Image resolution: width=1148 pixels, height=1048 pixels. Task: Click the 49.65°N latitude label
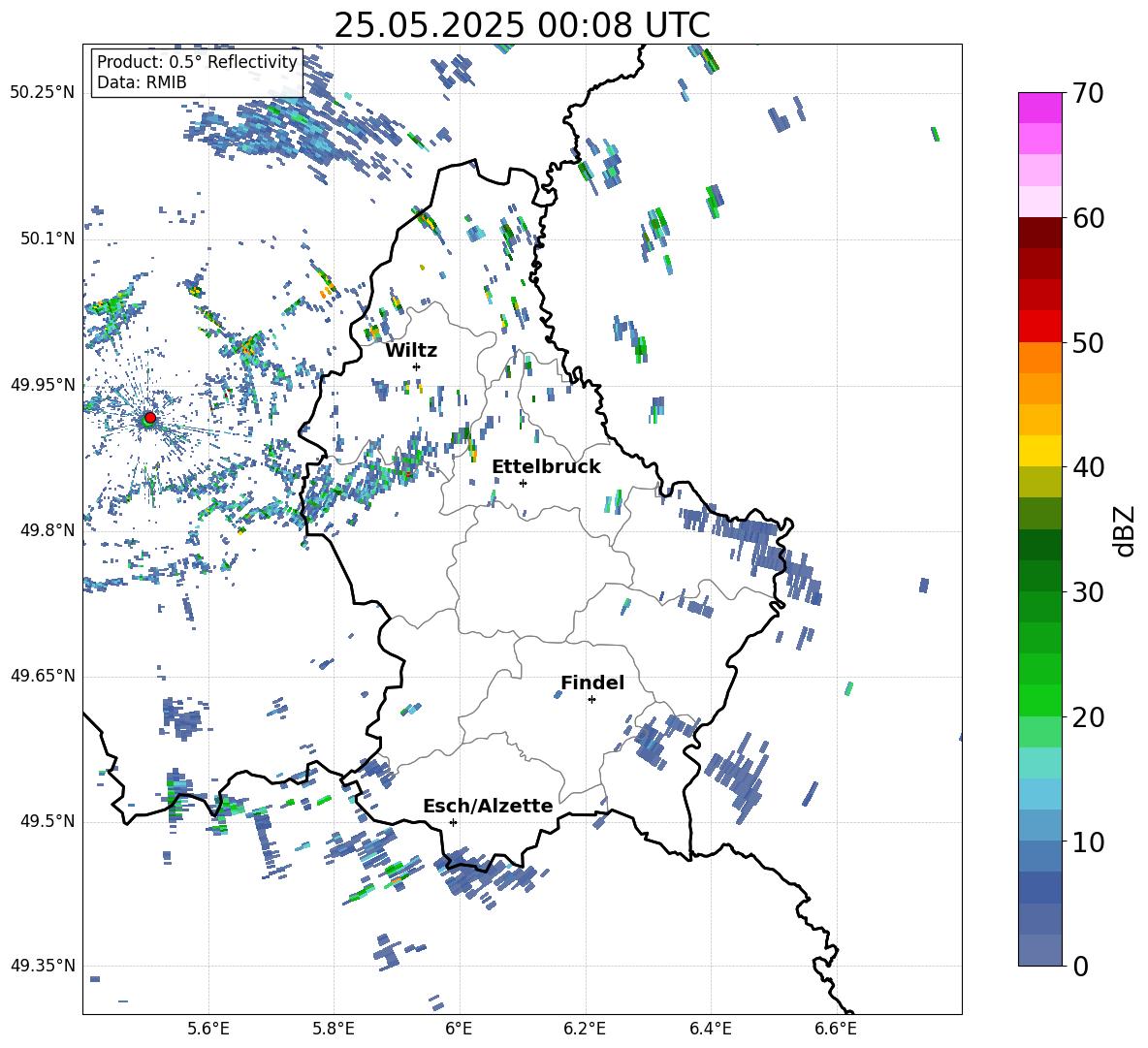(x=43, y=676)
